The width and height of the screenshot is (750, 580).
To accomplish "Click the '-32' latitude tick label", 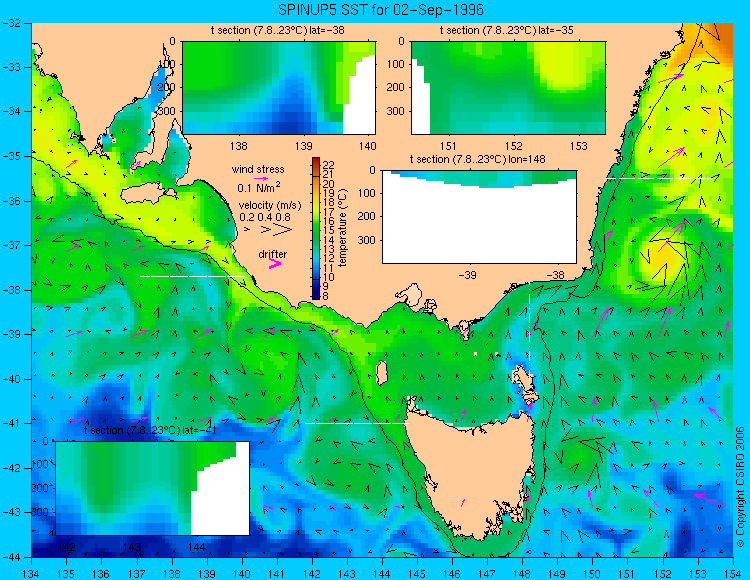I will 11,23.
